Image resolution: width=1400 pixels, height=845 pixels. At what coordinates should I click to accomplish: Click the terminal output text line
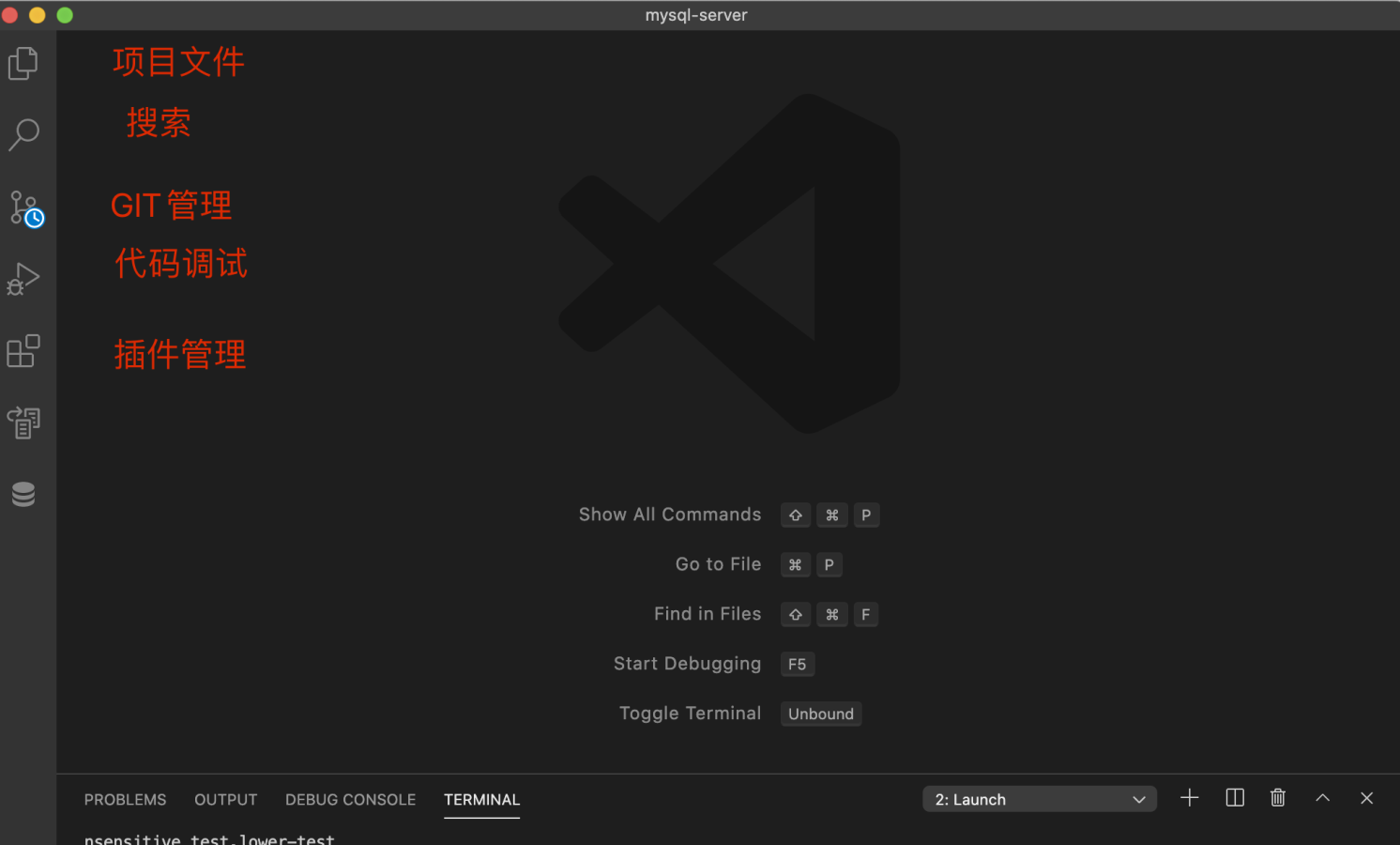[209, 838]
